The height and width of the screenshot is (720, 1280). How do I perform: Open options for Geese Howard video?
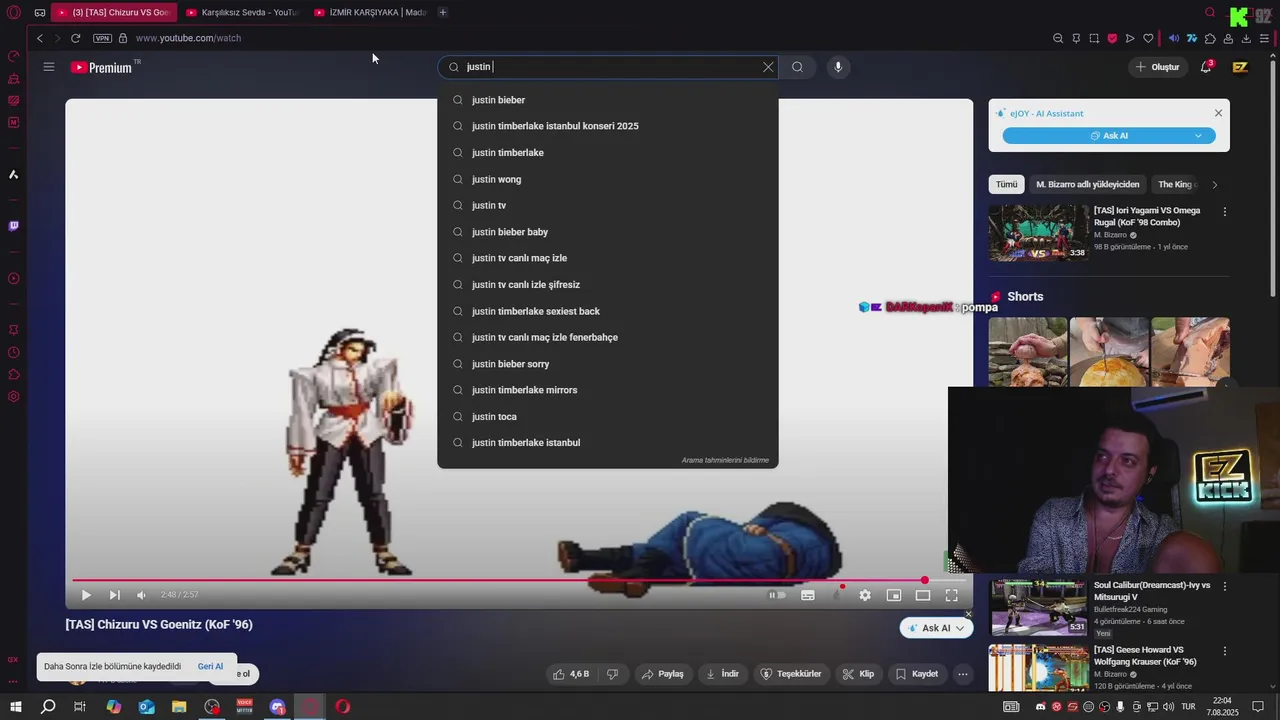1225,651
